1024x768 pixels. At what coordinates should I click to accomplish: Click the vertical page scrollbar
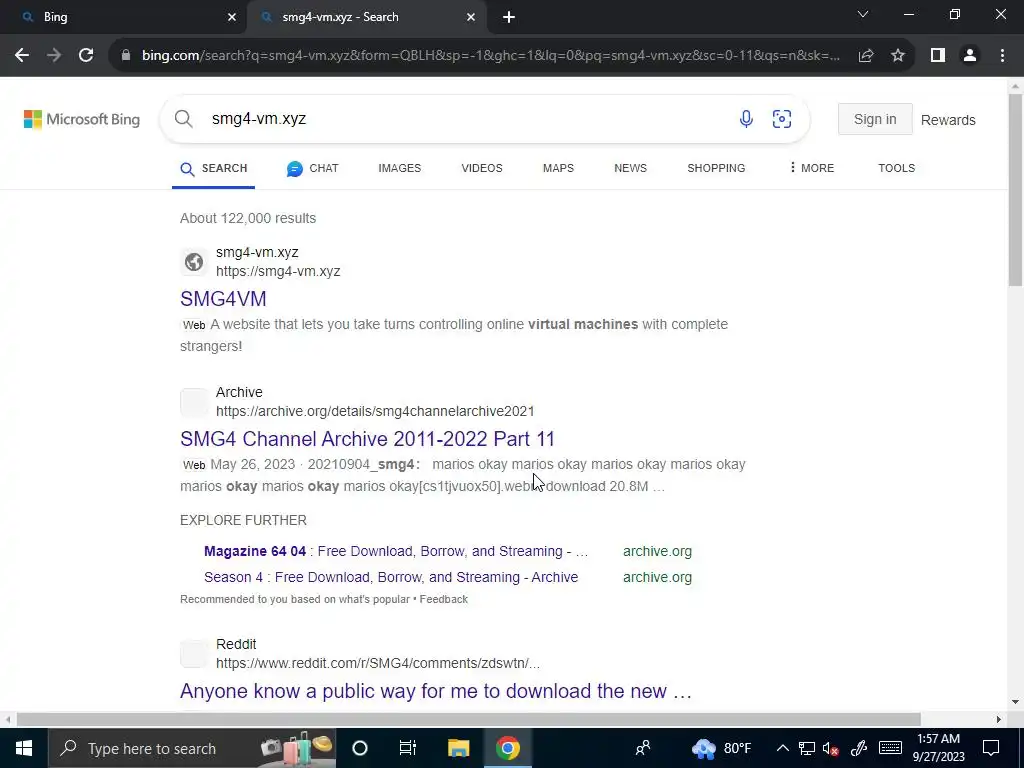(1015, 189)
